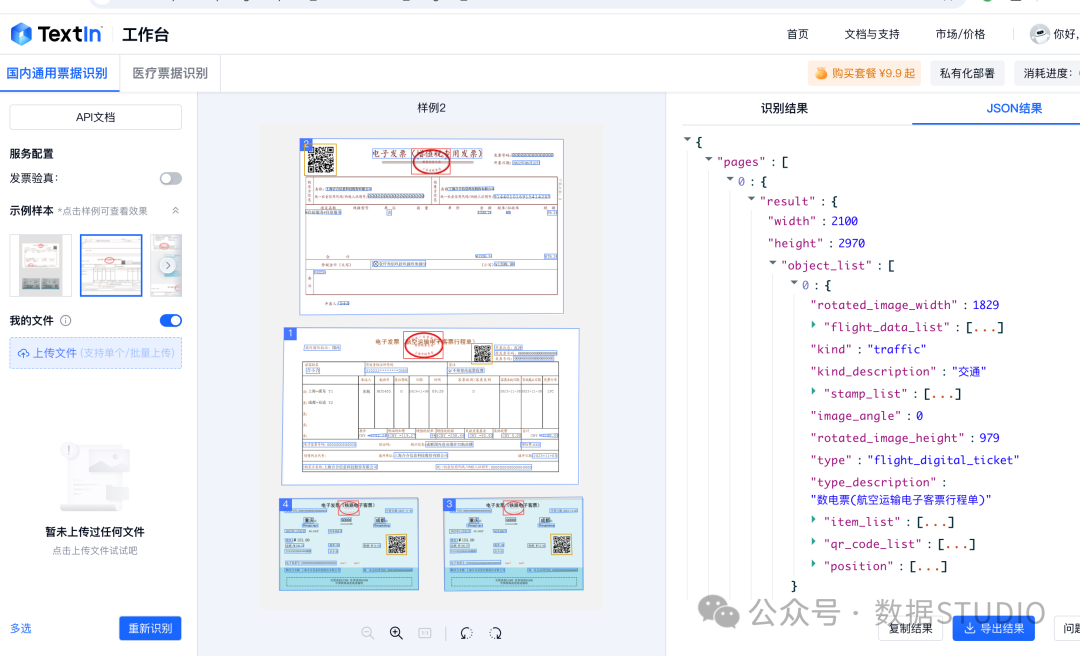Select the JSON结果 tab

(x=1014, y=108)
